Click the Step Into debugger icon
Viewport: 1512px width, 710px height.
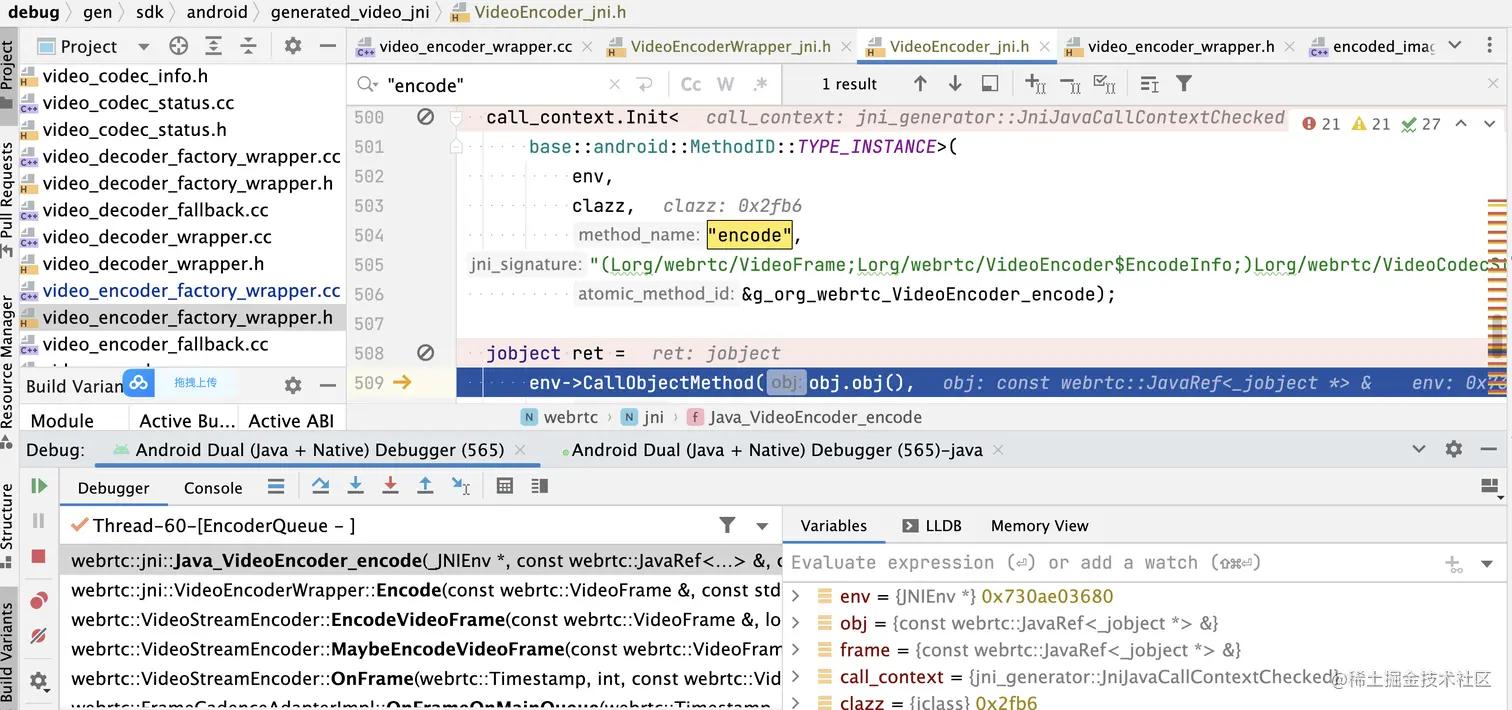click(x=355, y=486)
